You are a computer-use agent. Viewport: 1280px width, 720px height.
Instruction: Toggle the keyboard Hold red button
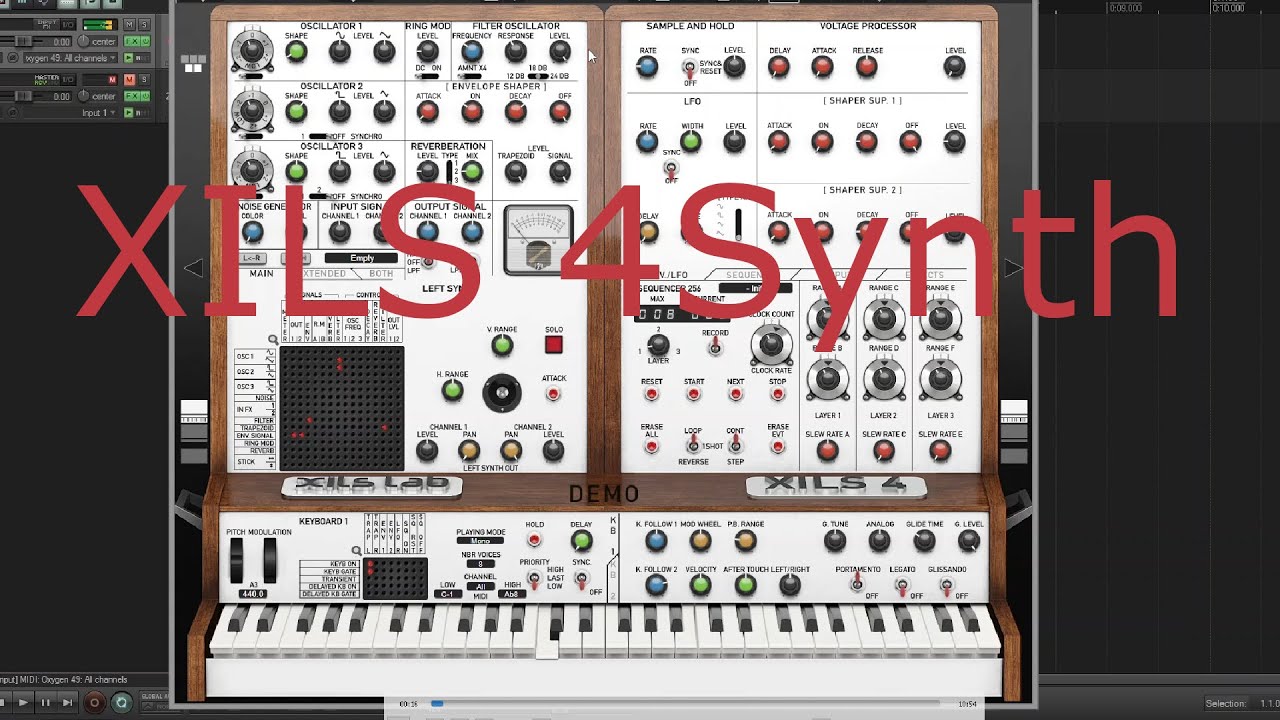[534, 540]
